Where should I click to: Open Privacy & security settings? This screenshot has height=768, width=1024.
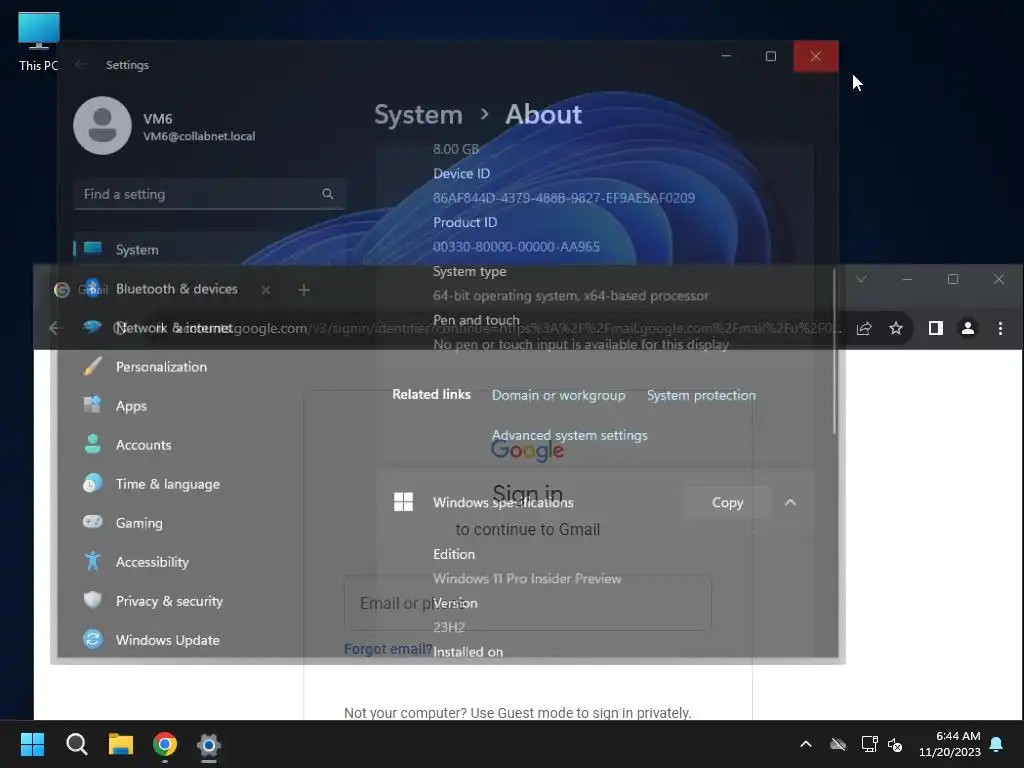209,601
